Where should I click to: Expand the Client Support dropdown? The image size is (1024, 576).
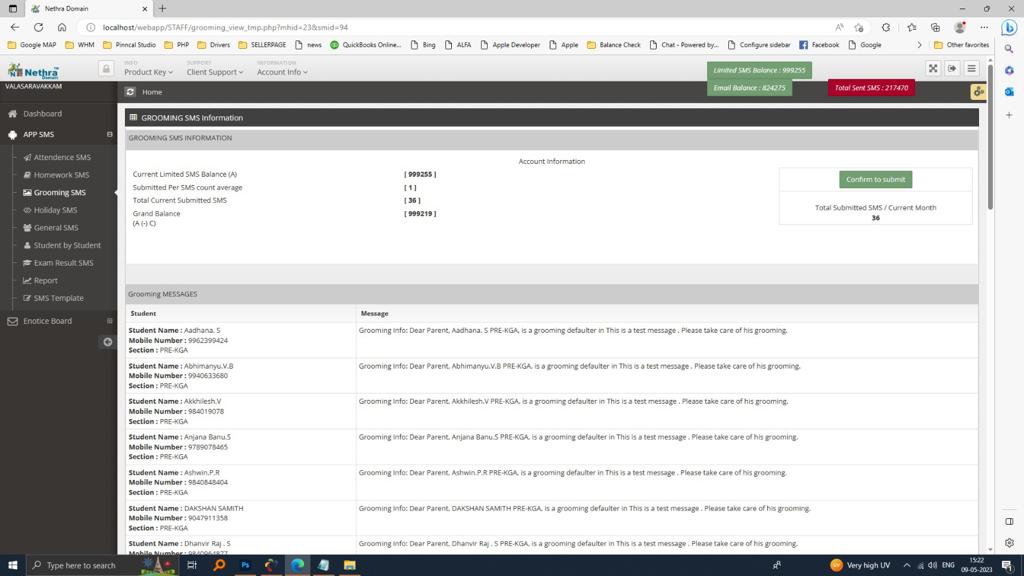(214, 72)
